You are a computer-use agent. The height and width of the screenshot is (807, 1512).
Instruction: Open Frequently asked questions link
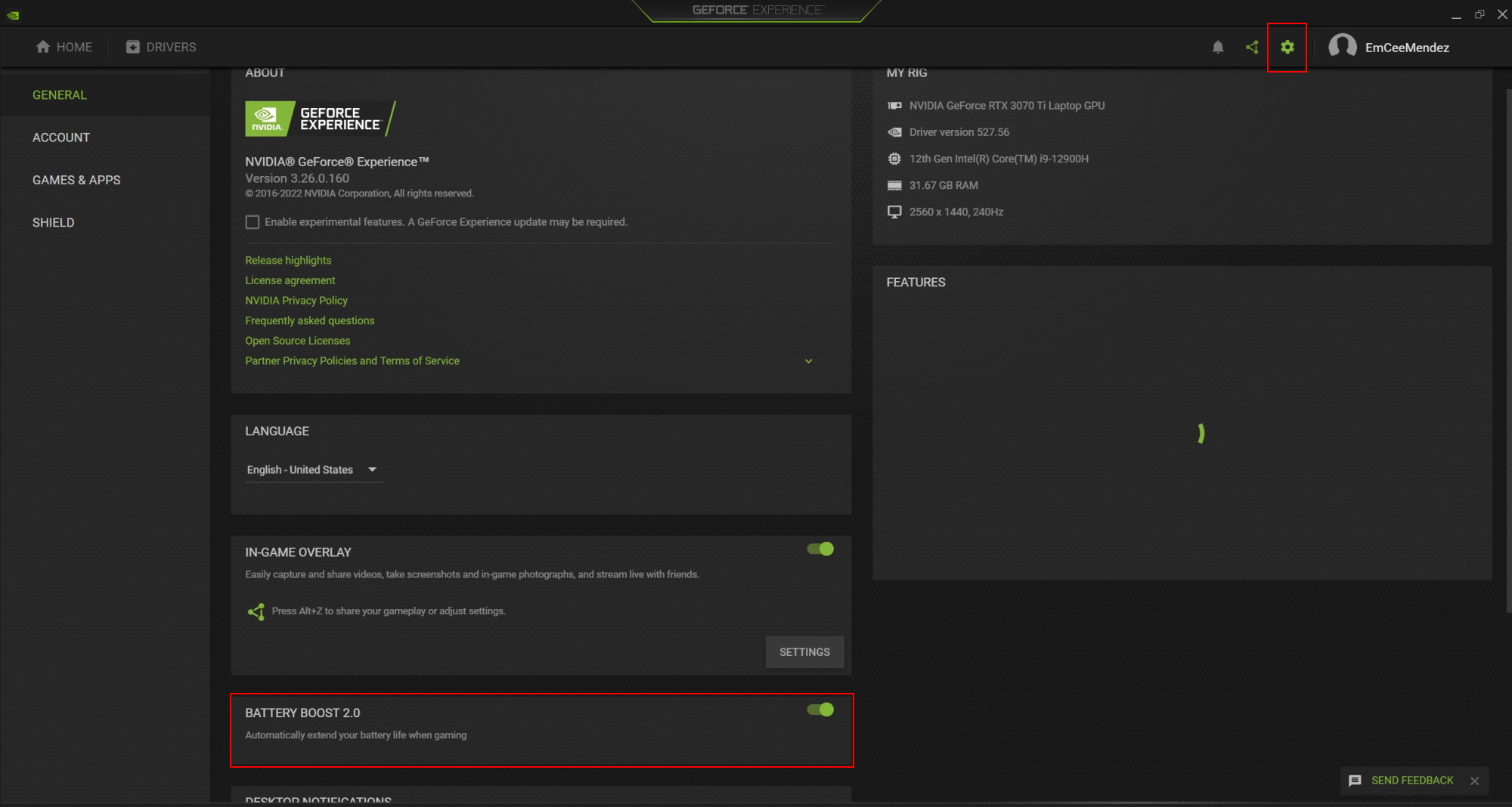pyautogui.click(x=310, y=320)
